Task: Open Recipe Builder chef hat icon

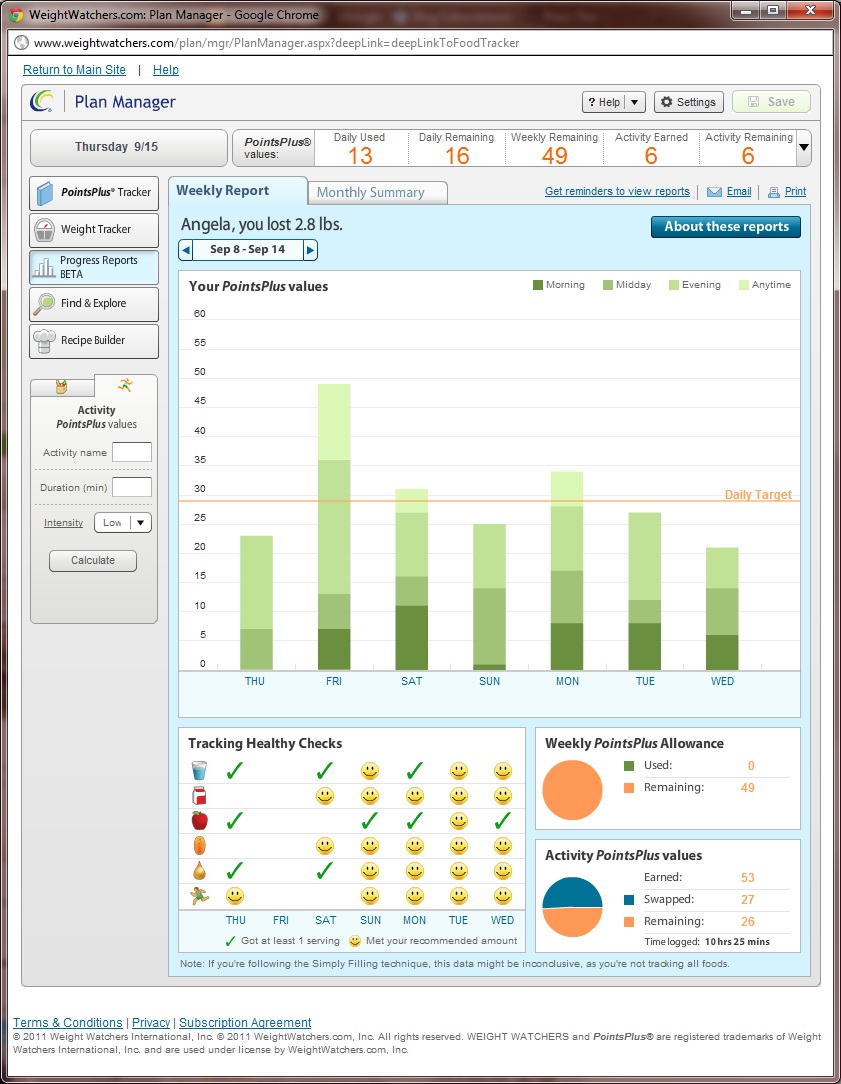Action: 45,341
